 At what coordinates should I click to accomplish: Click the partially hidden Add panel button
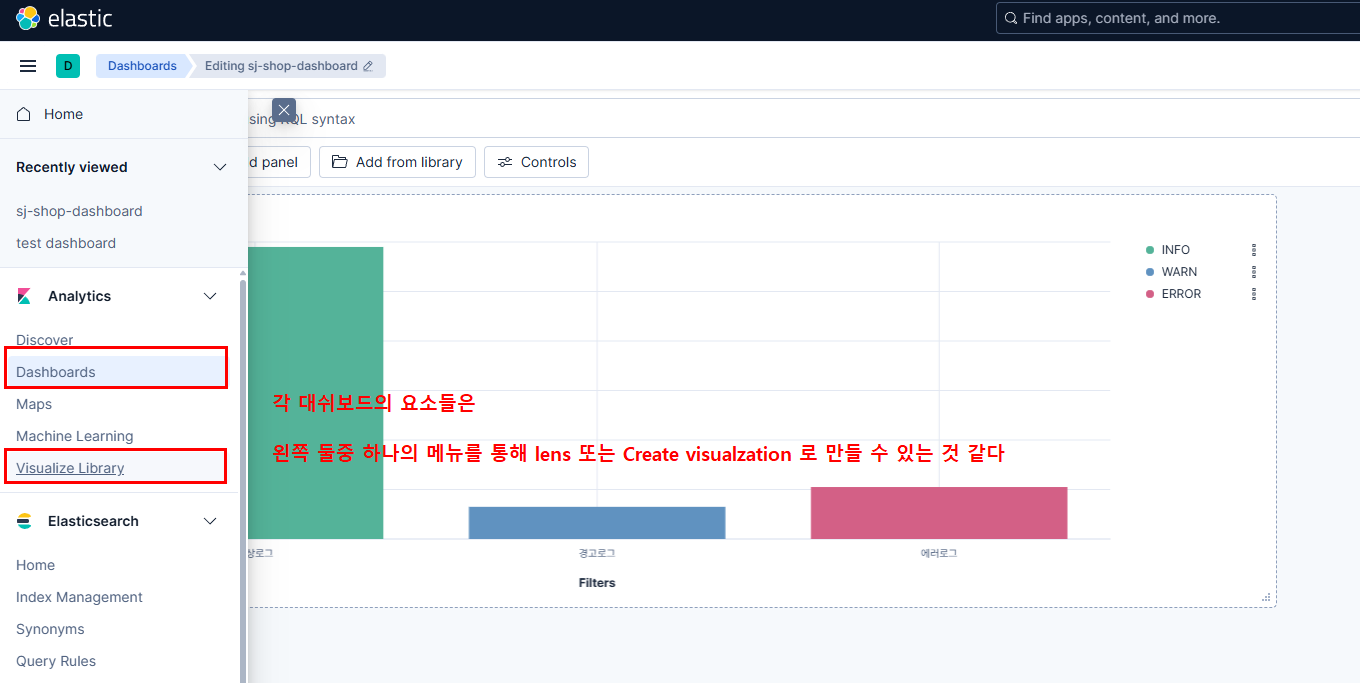pyautogui.click(x=279, y=162)
